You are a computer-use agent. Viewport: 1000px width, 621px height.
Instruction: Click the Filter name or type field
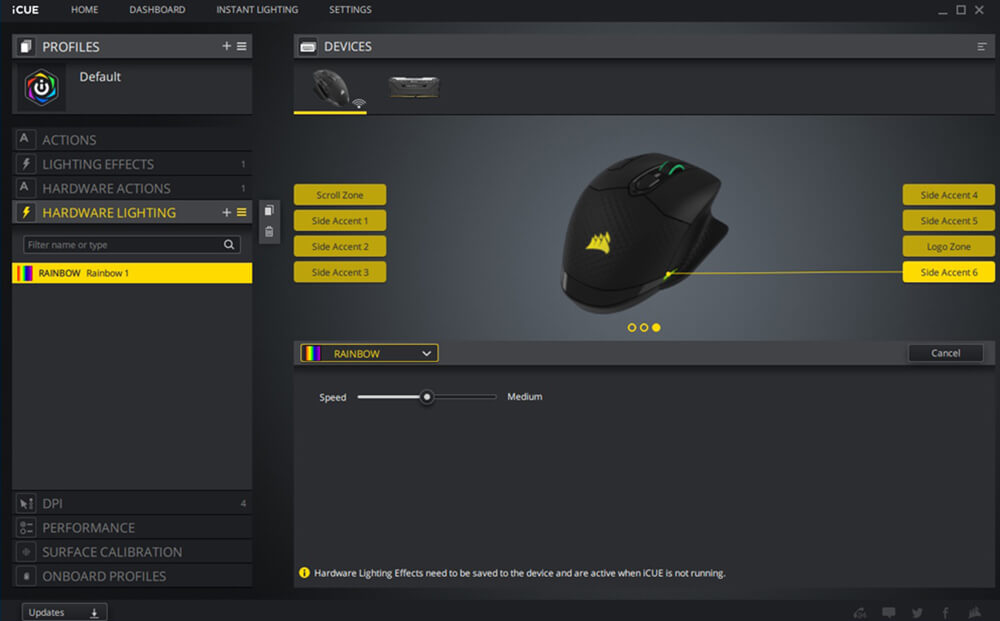click(x=122, y=245)
